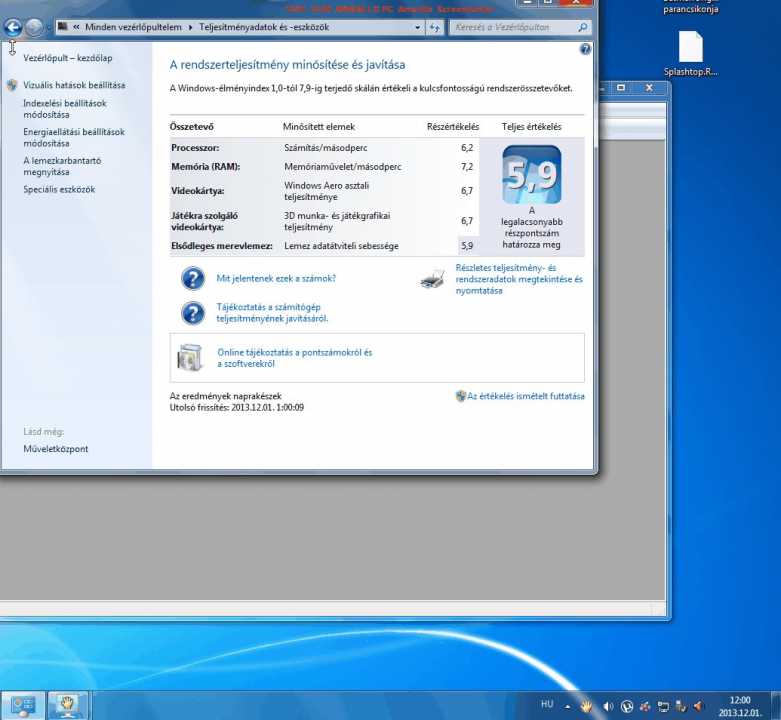
Task: Click the 7,2 memory subscore
Action: click(x=467, y=167)
